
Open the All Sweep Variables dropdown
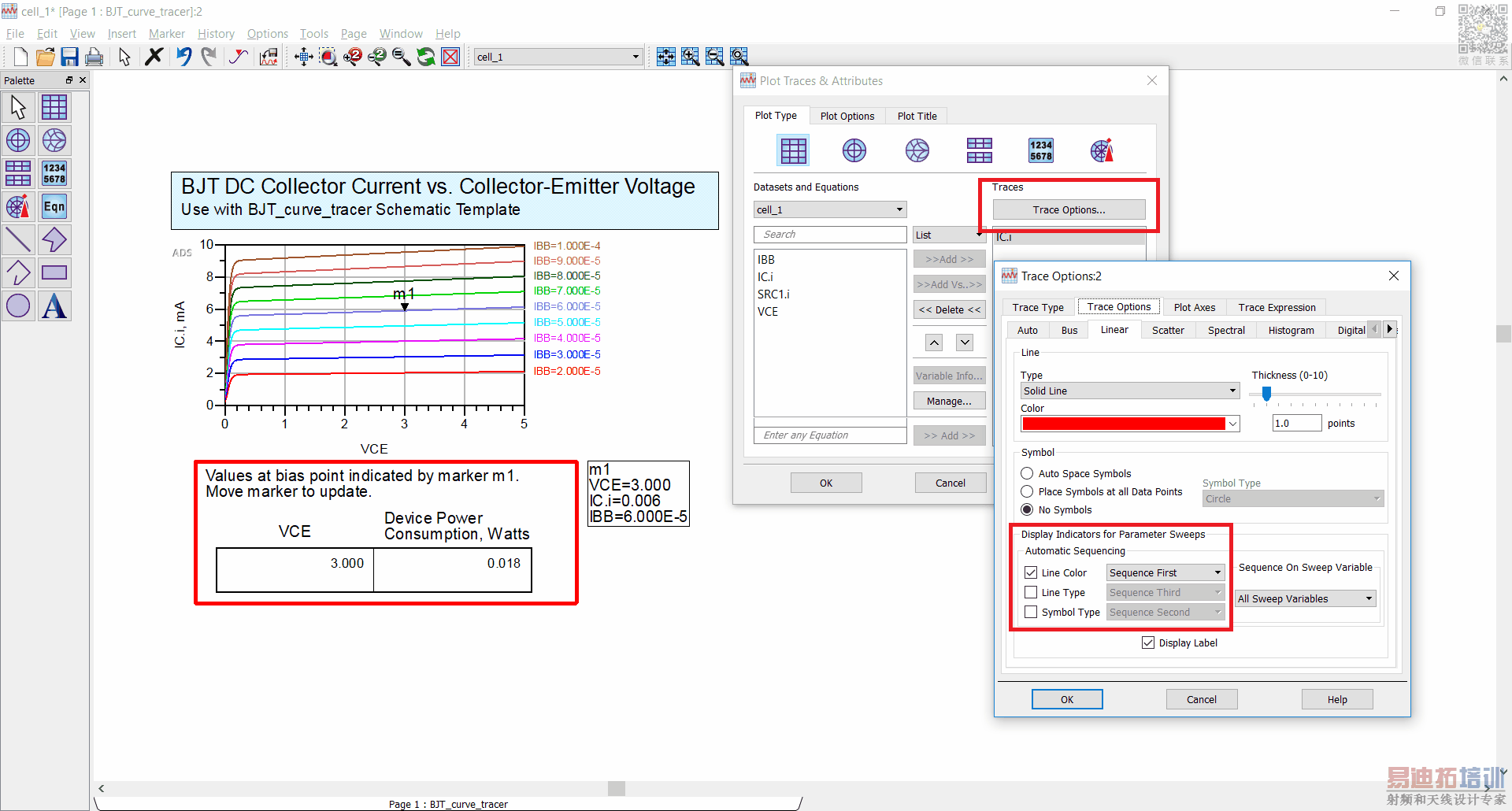point(1306,598)
